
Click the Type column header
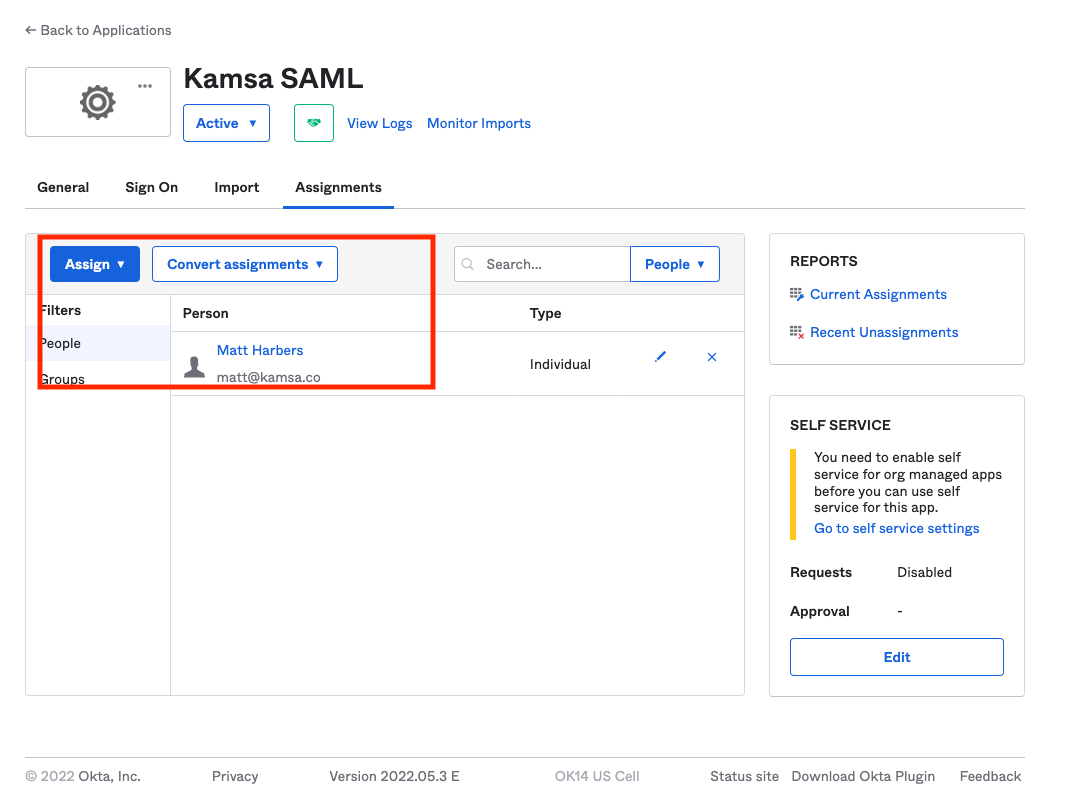click(x=545, y=313)
